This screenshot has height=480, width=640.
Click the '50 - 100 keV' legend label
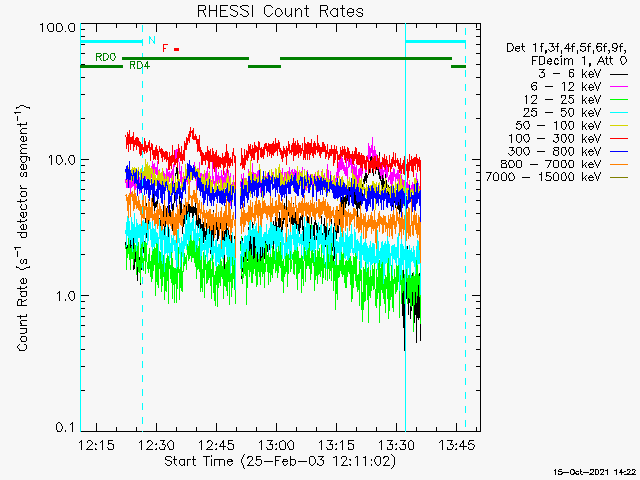(x=558, y=125)
